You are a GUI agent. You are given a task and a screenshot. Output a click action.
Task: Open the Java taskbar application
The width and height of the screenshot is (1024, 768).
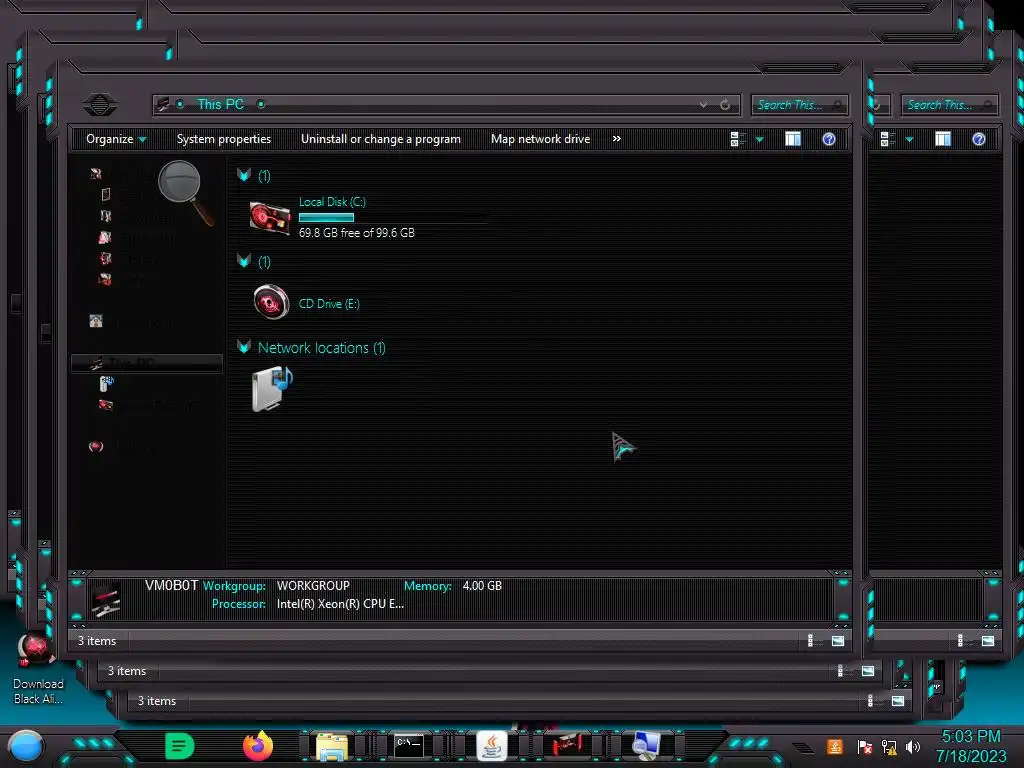pos(491,746)
